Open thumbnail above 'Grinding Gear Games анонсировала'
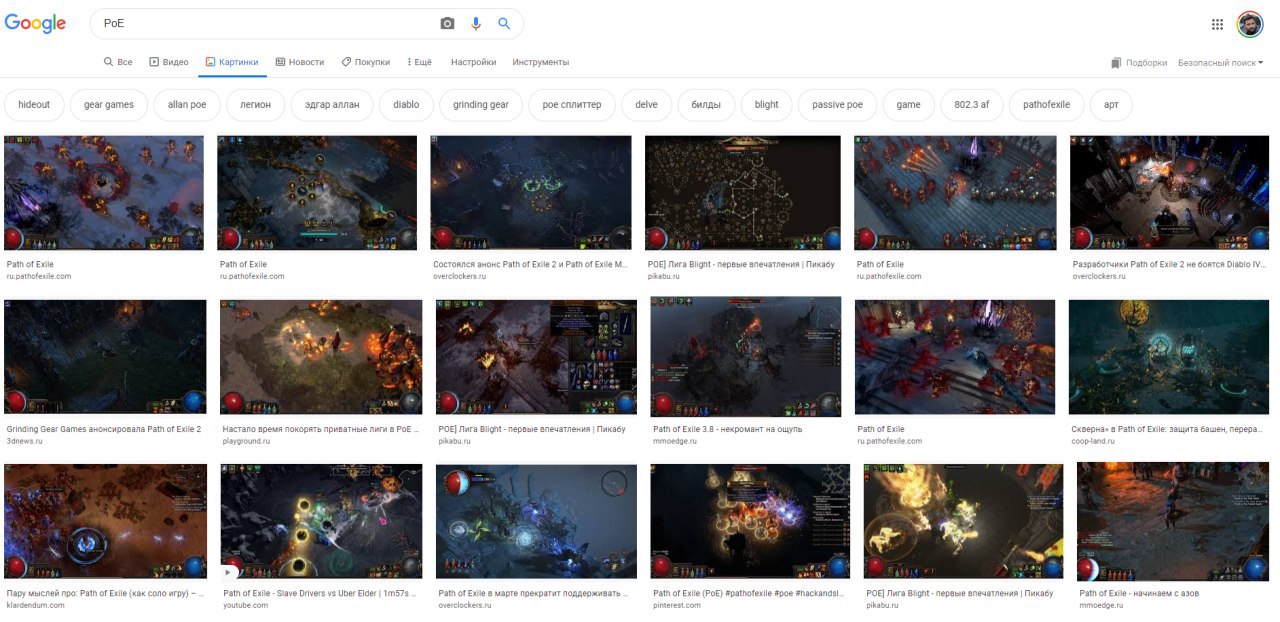 [105, 357]
